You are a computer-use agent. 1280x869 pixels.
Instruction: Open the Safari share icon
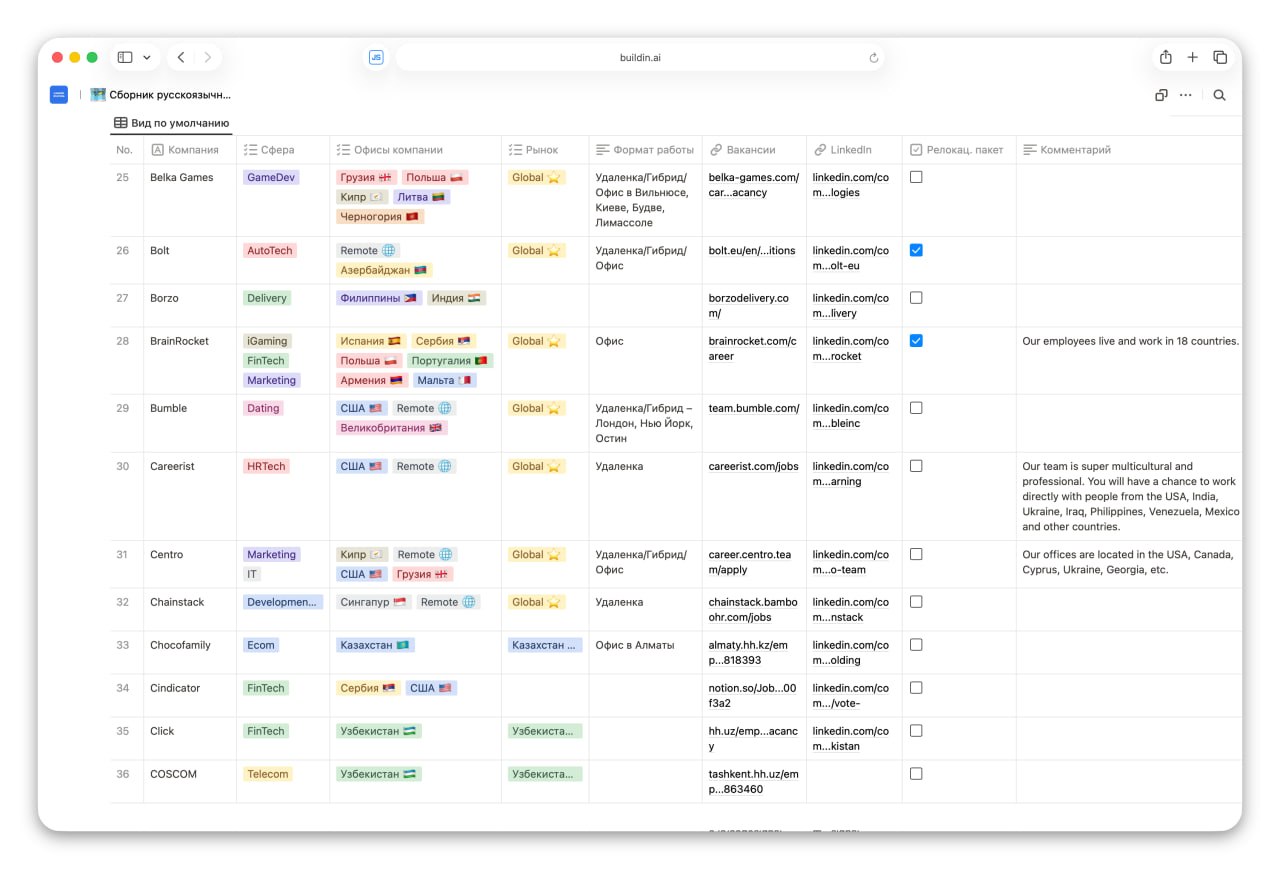pos(1165,58)
